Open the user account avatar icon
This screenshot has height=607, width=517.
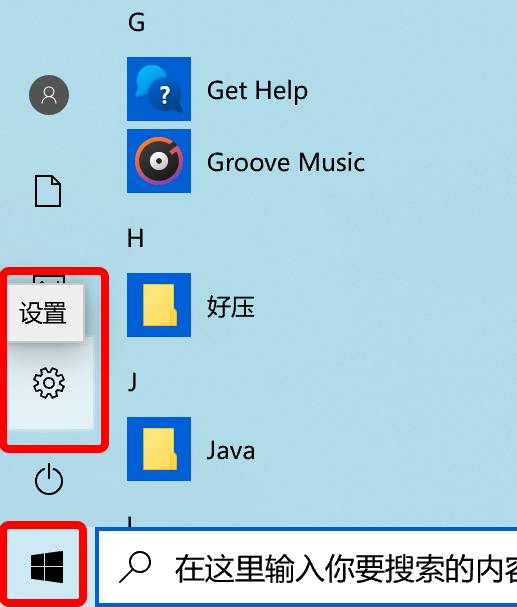(x=49, y=95)
